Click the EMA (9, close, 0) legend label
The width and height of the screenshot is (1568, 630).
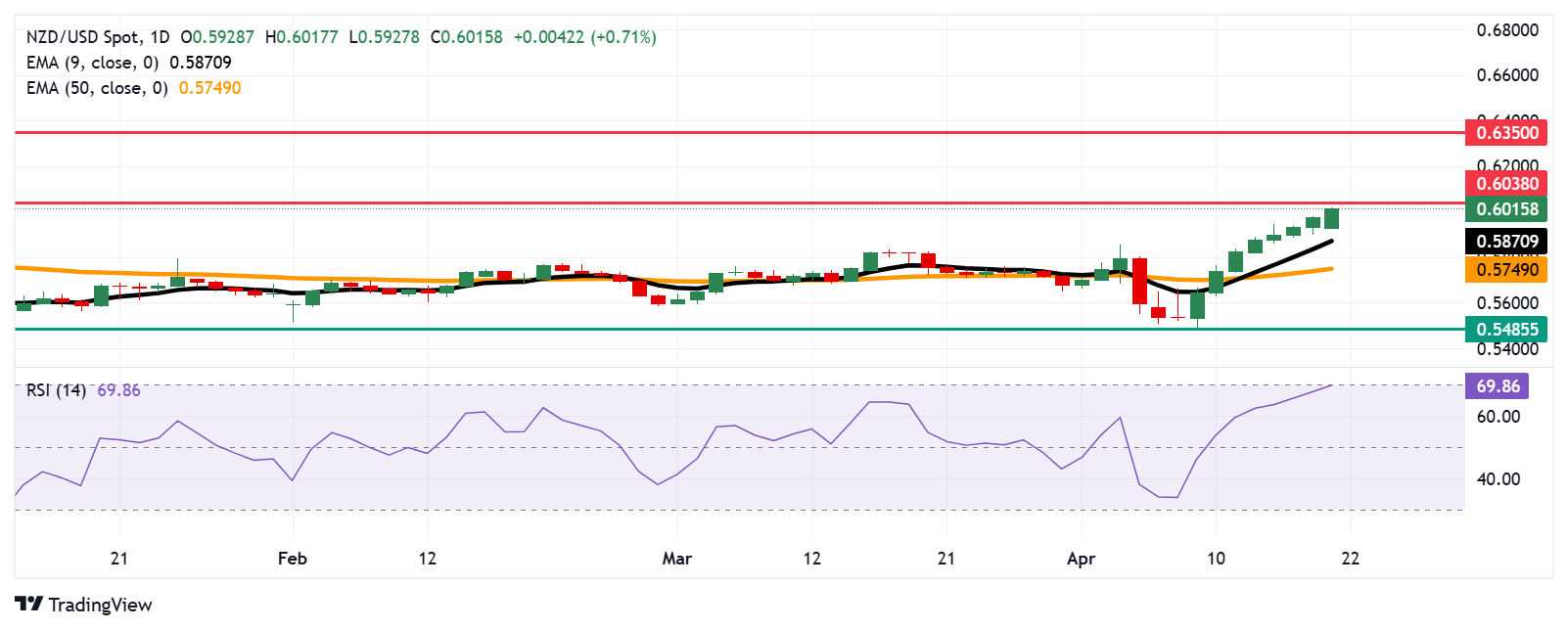pos(92,63)
